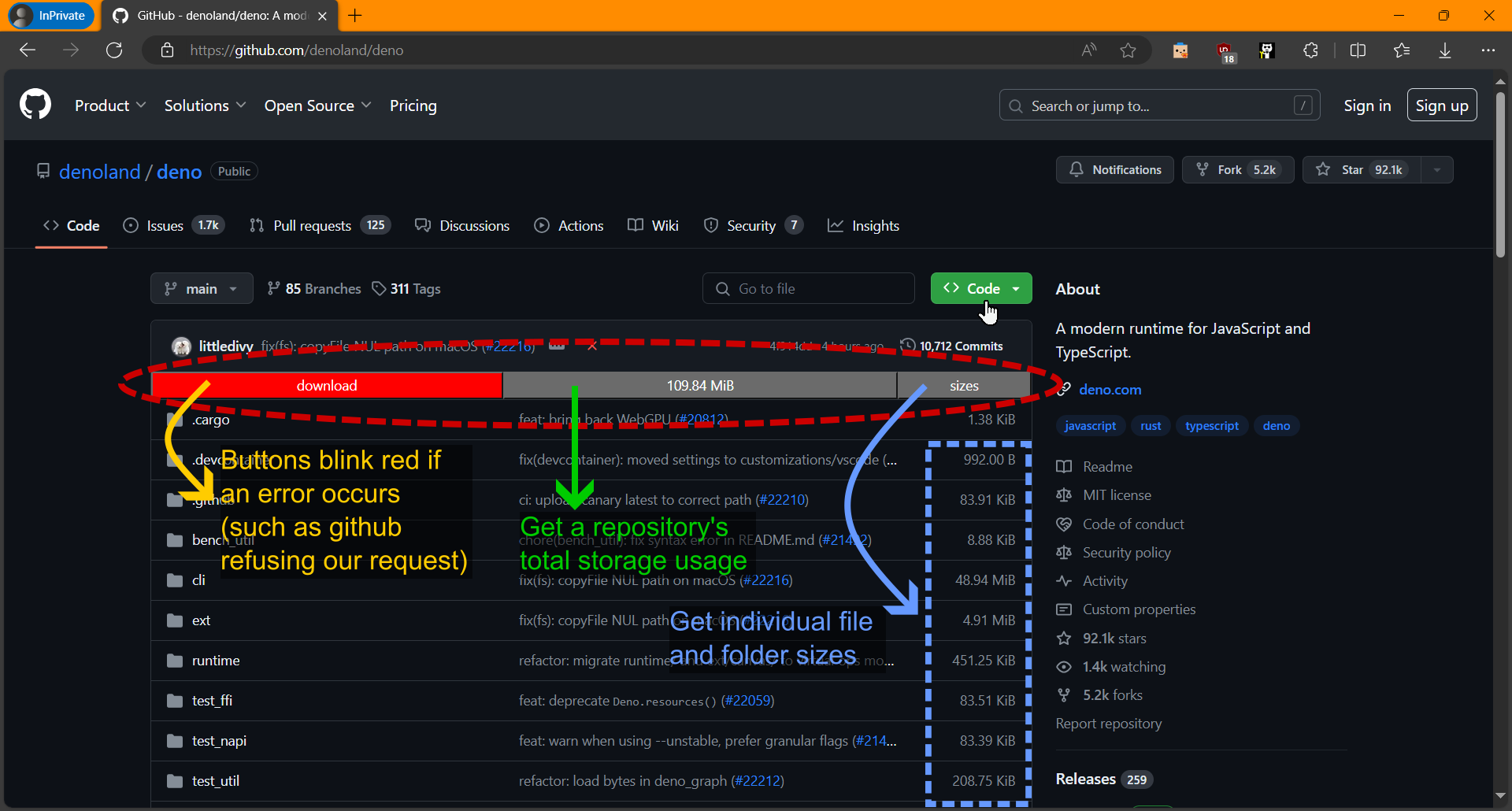The image size is (1512, 811).
Task: Open the test_napi folder
Action: point(219,741)
